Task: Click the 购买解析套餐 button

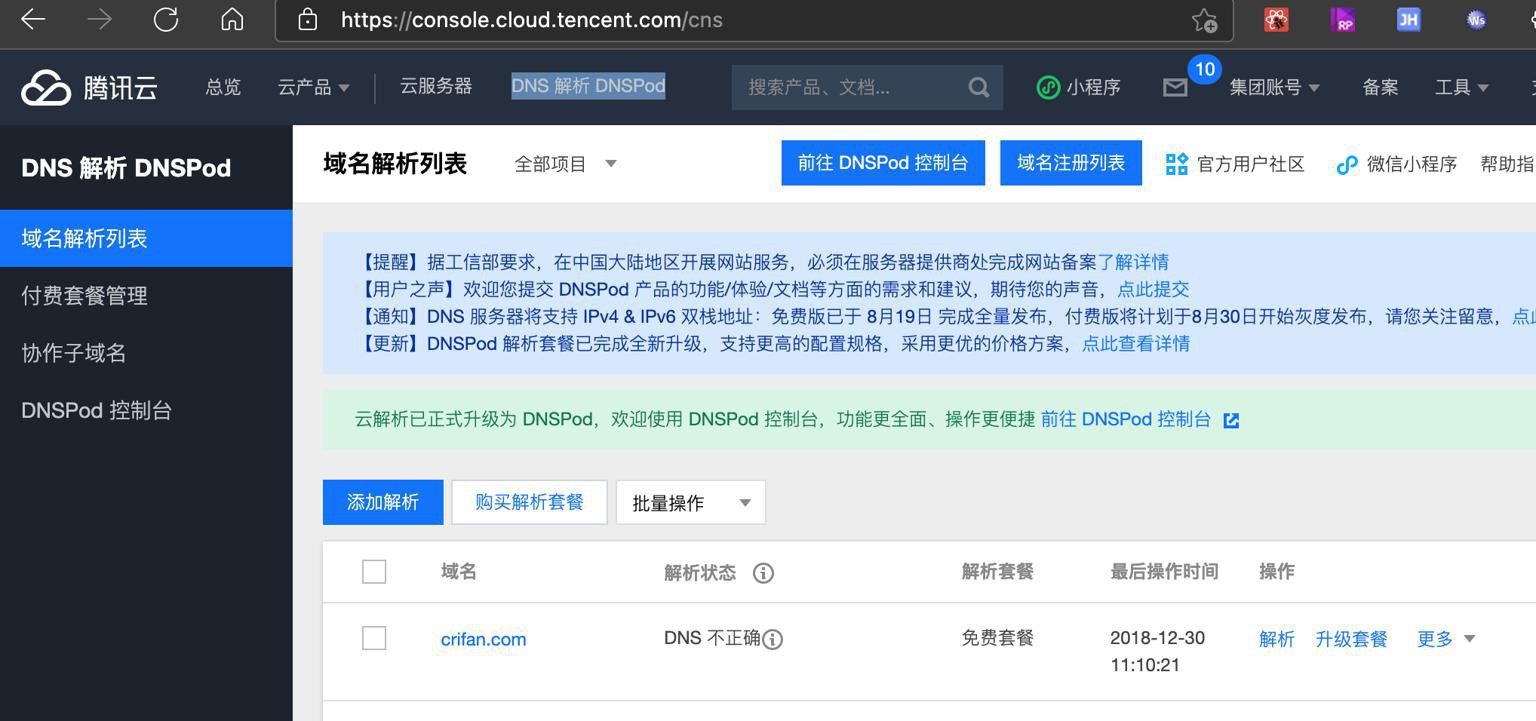Action: coord(529,502)
